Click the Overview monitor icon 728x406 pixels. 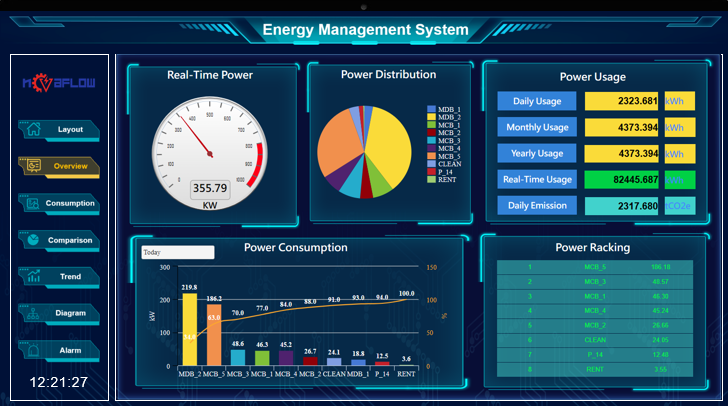pyautogui.click(x=33, y=166)
